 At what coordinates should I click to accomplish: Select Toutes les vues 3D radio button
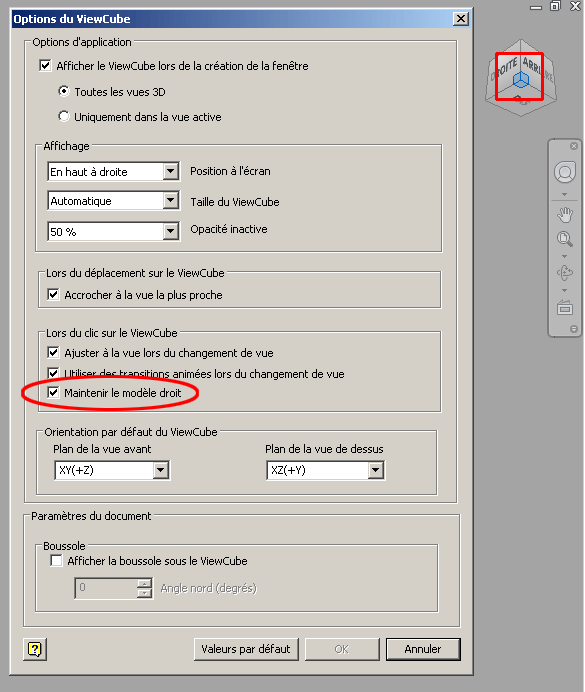point(64,91)
